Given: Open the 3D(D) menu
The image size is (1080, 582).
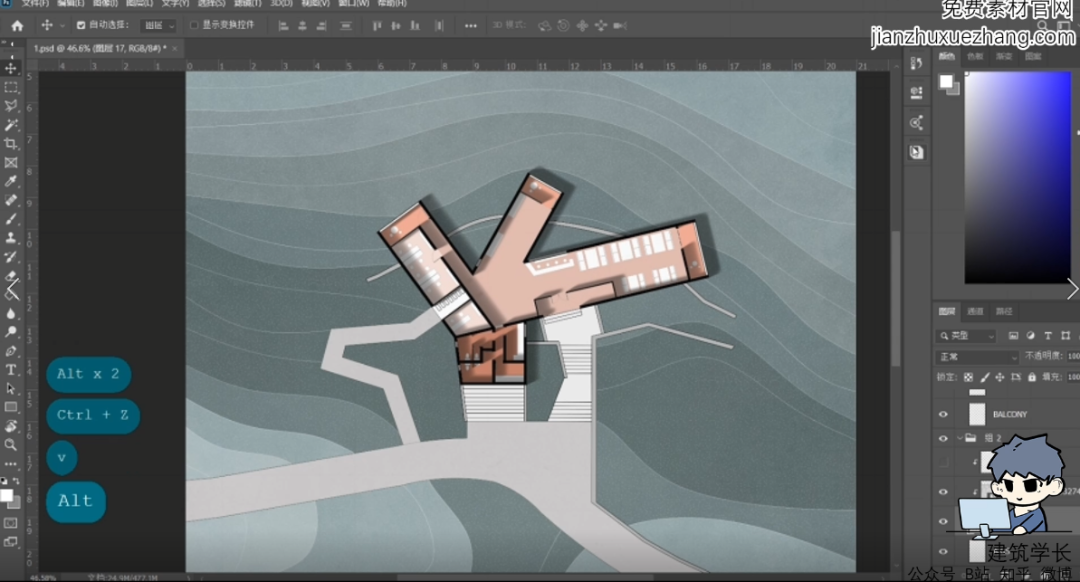Looking at the screenshot, I should (281, 3).
